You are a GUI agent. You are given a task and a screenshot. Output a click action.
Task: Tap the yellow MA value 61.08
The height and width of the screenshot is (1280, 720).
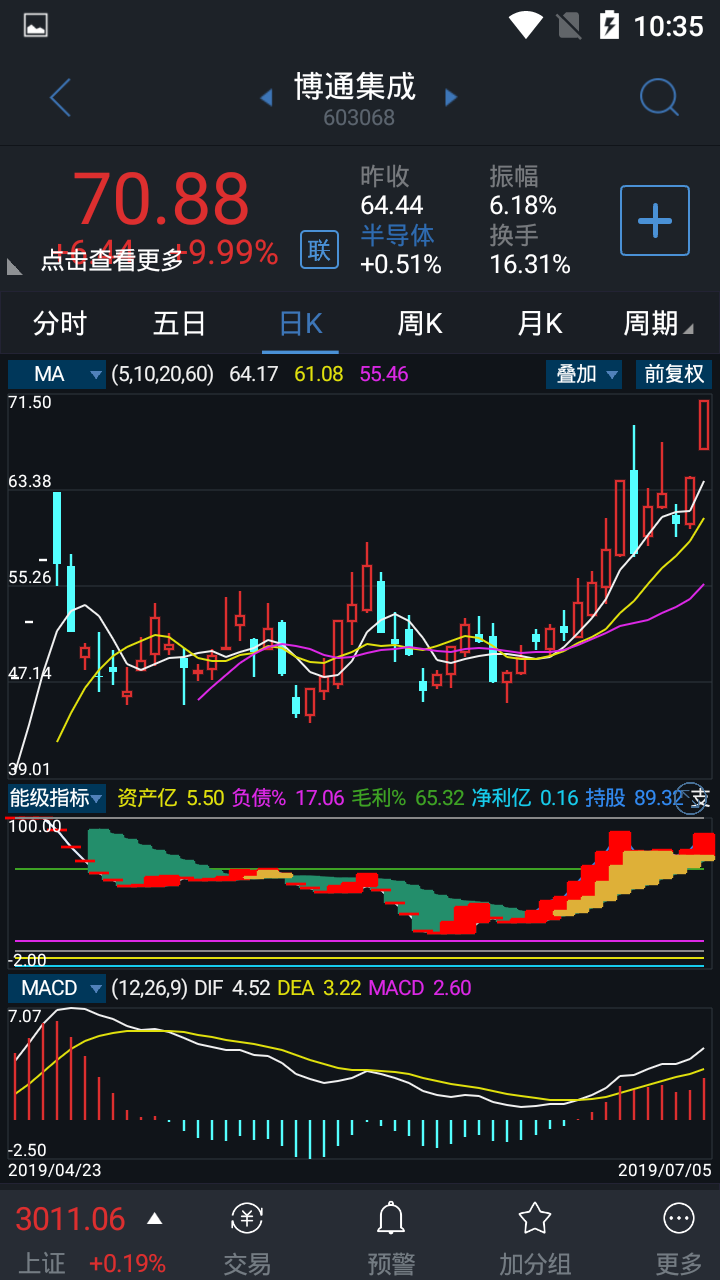point(319,374)
